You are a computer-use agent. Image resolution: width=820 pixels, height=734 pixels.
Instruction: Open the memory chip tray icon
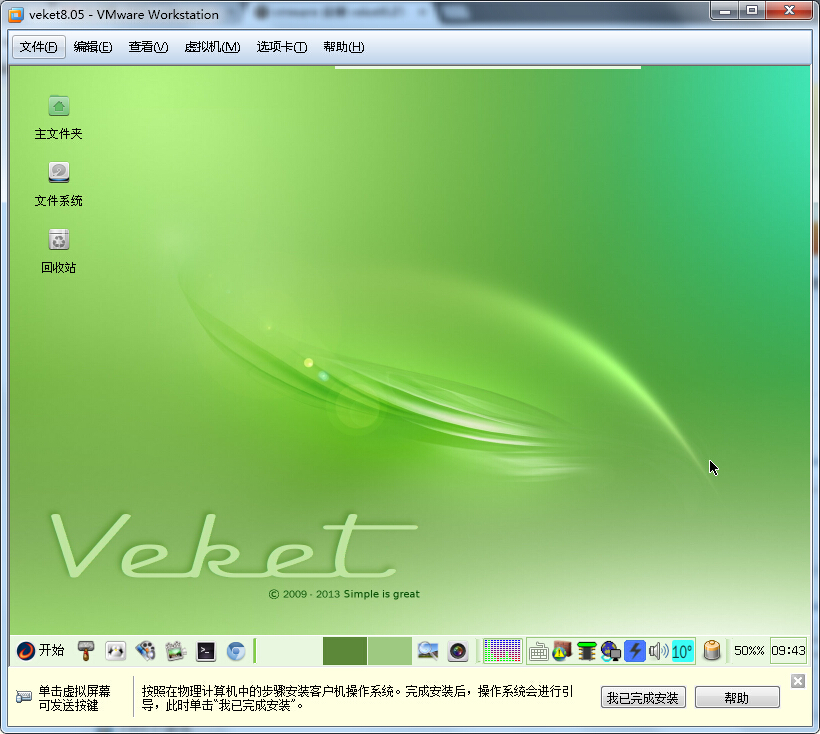pyautogui.click(x=586, y=651)
